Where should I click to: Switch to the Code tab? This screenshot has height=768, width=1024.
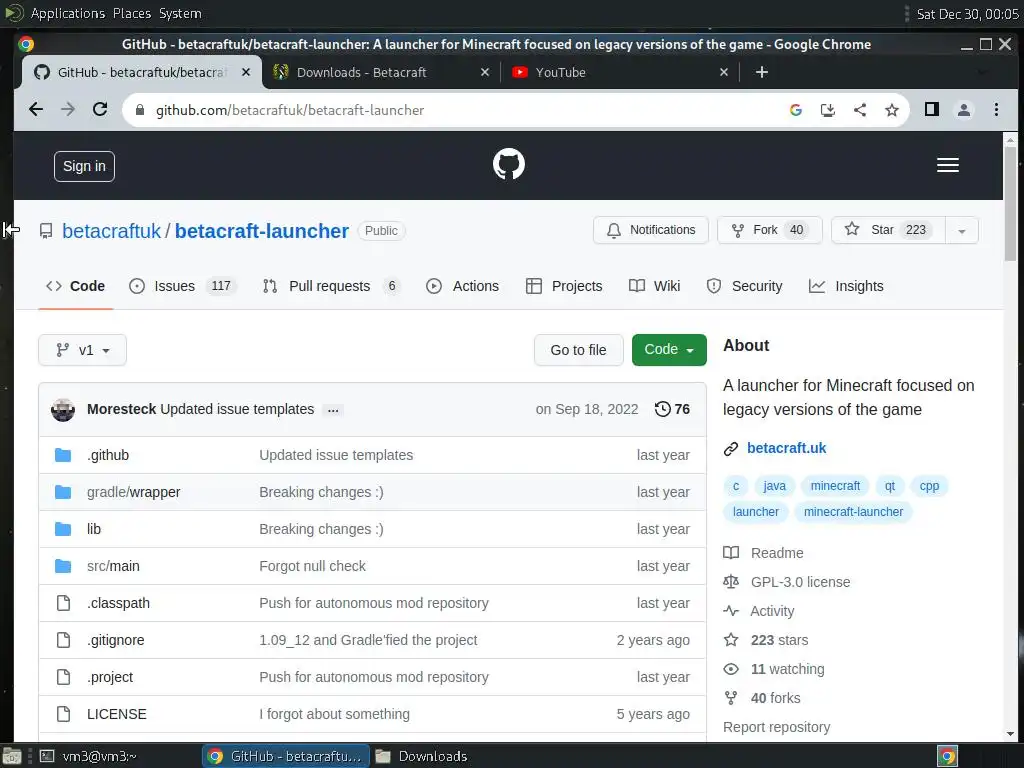click(75, 286)
